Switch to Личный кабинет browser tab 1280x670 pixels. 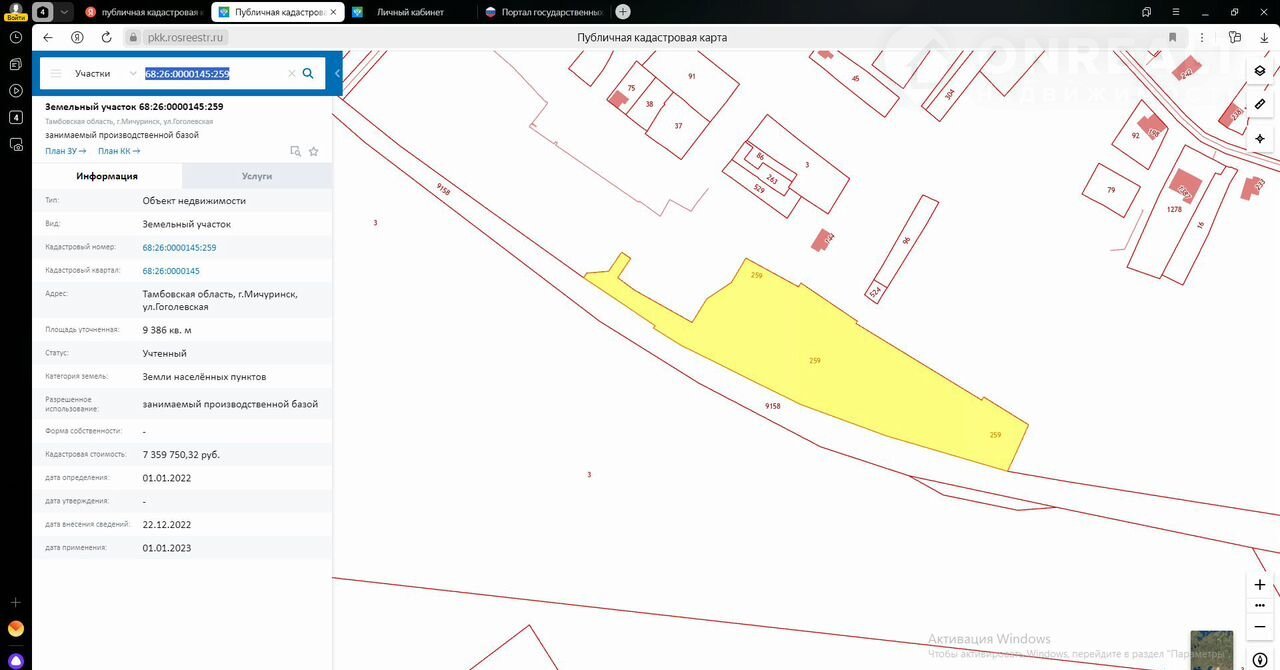click(410, 12)
